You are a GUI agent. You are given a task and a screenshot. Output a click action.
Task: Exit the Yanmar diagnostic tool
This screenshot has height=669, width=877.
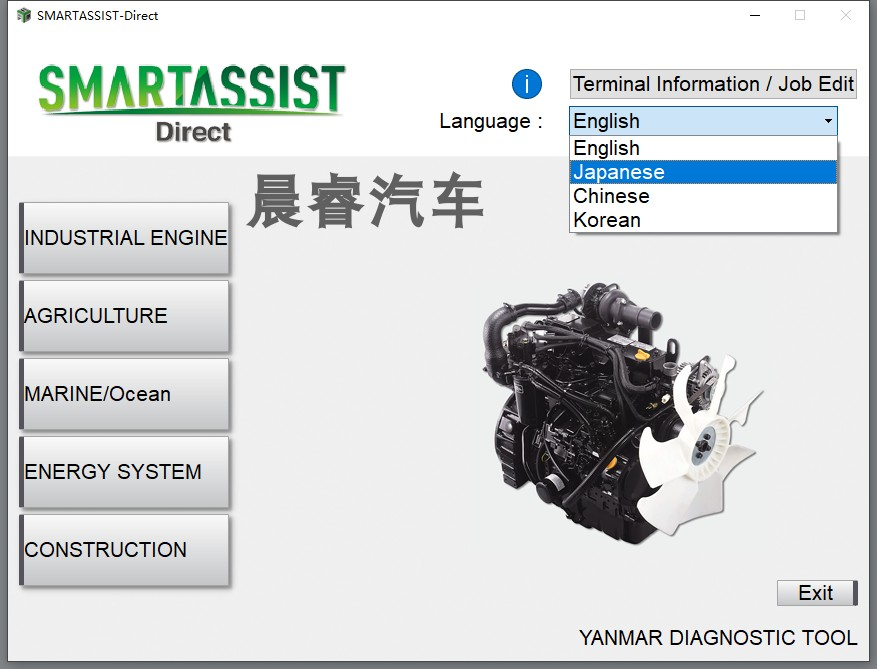[817, 593]
